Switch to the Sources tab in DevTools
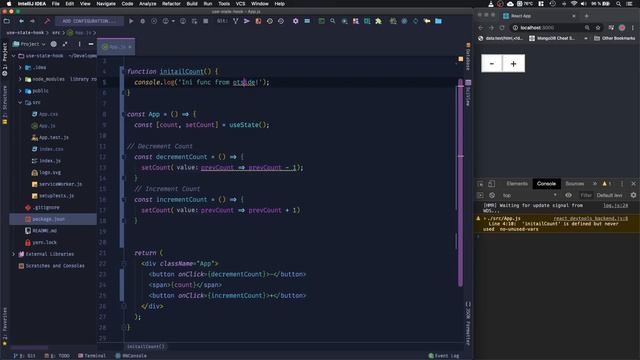640x360 pixels. pos(574,184)
